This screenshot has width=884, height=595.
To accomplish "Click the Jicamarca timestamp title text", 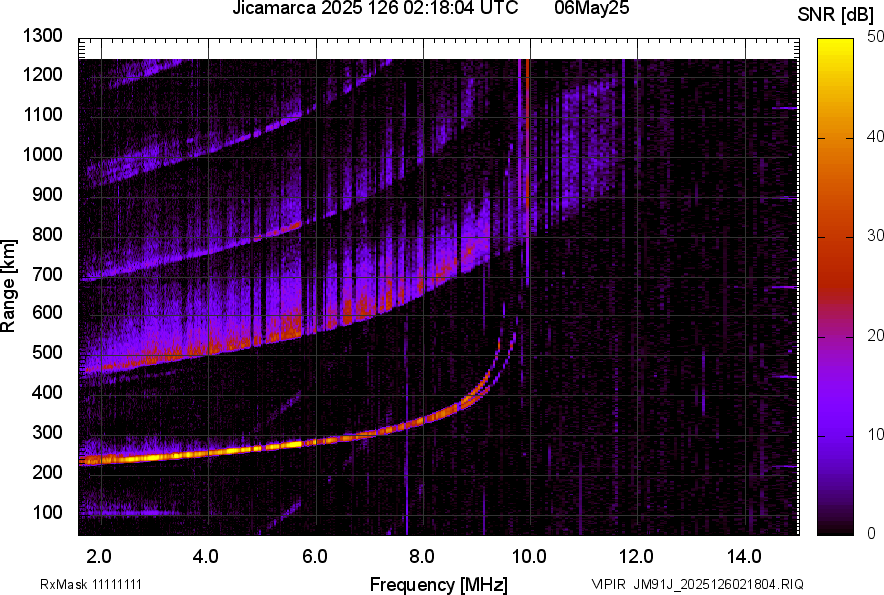I will coord(375,9).
